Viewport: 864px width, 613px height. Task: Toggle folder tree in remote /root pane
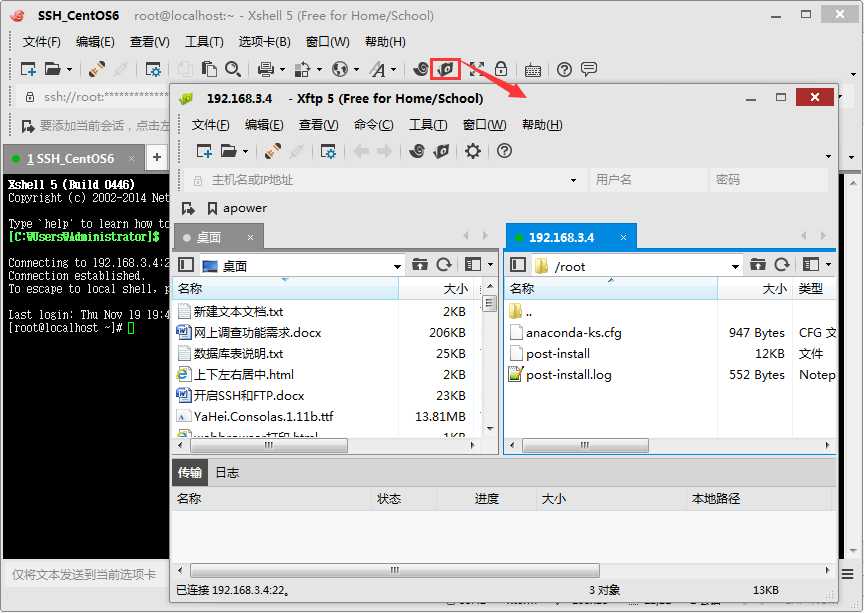(x=517, y=265)
